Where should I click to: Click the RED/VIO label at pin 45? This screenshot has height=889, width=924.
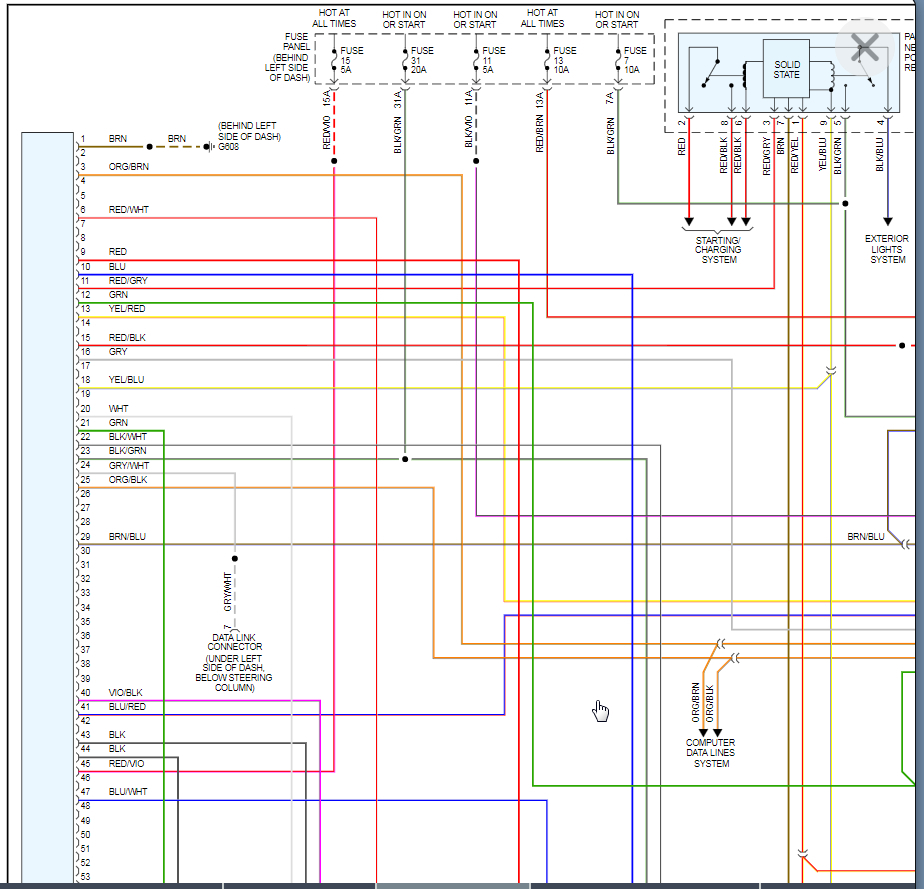127,764
